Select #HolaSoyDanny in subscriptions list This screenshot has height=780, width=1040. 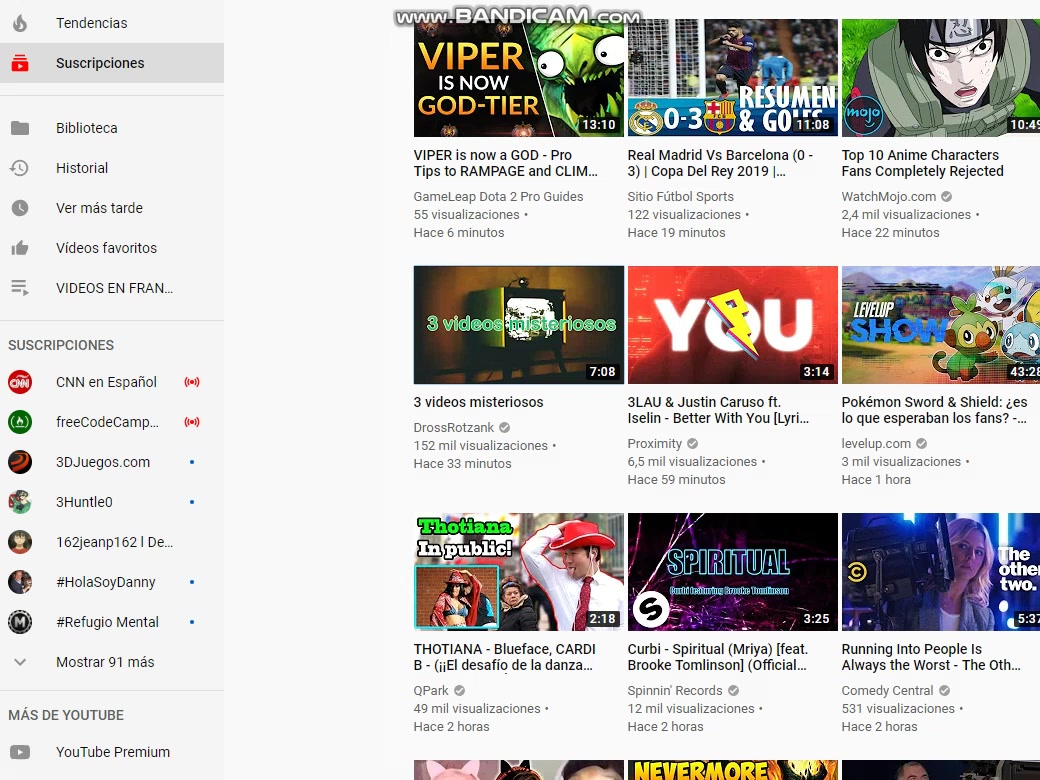click(x=106, y=582)
